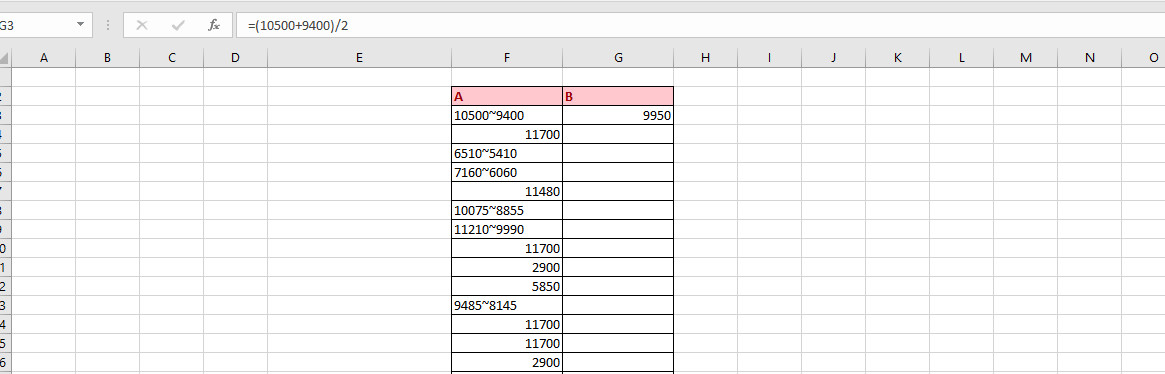Select cell containing 9485~8145
Viewport: 1165px width, 374px height.
tap(507, 305)
